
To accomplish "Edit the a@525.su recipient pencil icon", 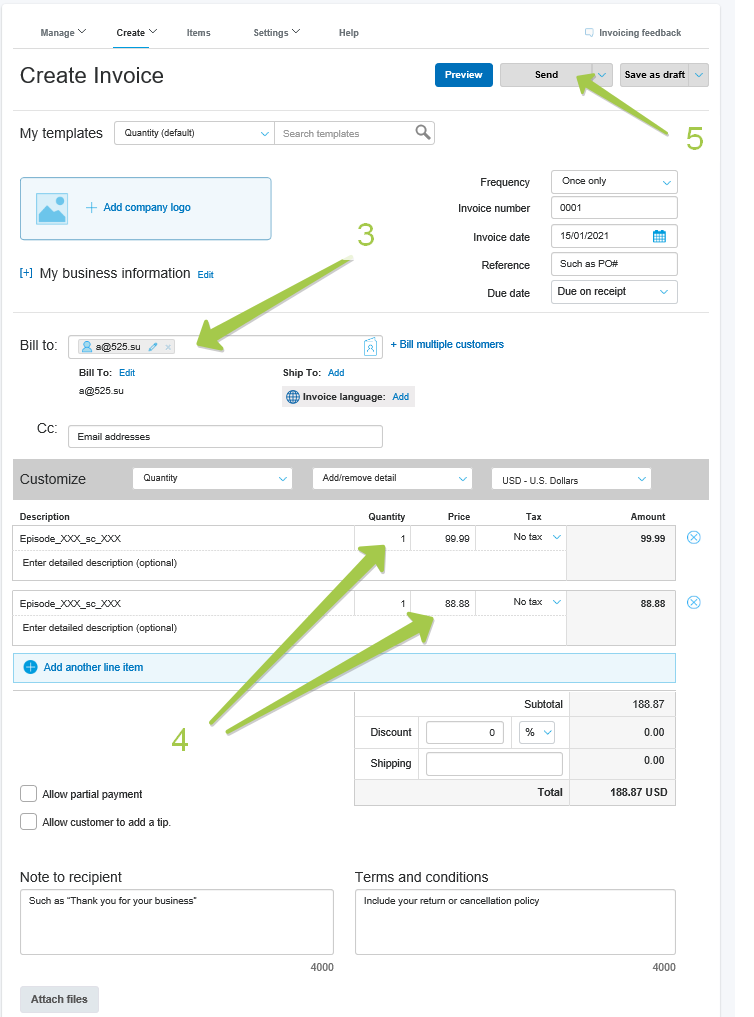I will (153, 347).
